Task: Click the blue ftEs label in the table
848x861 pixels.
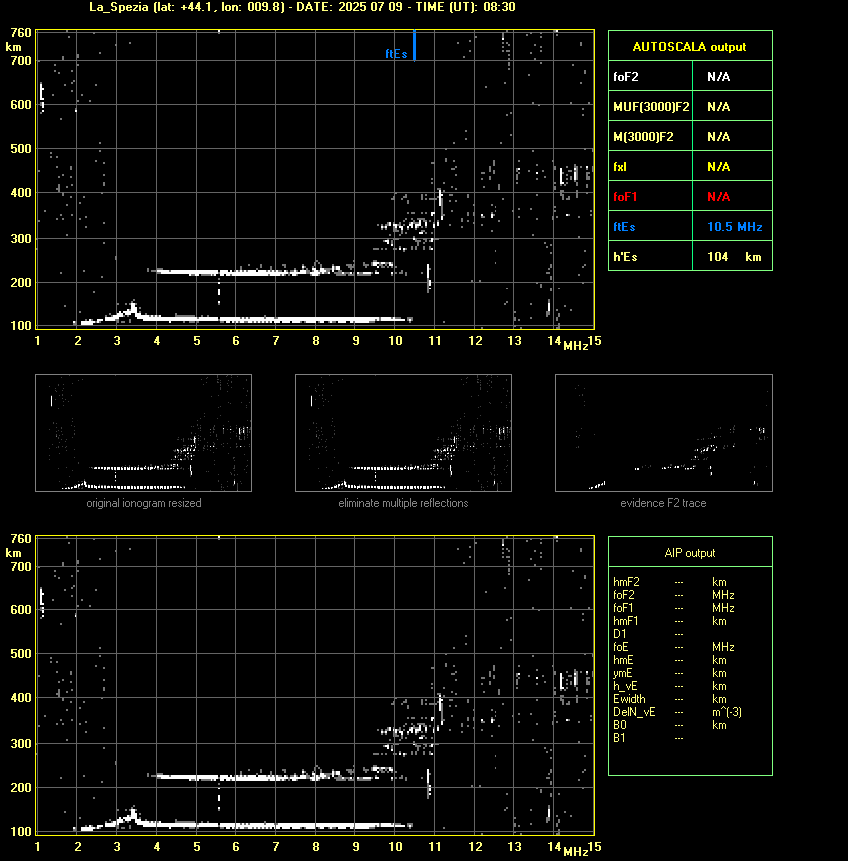Action: tap(624, 227)
